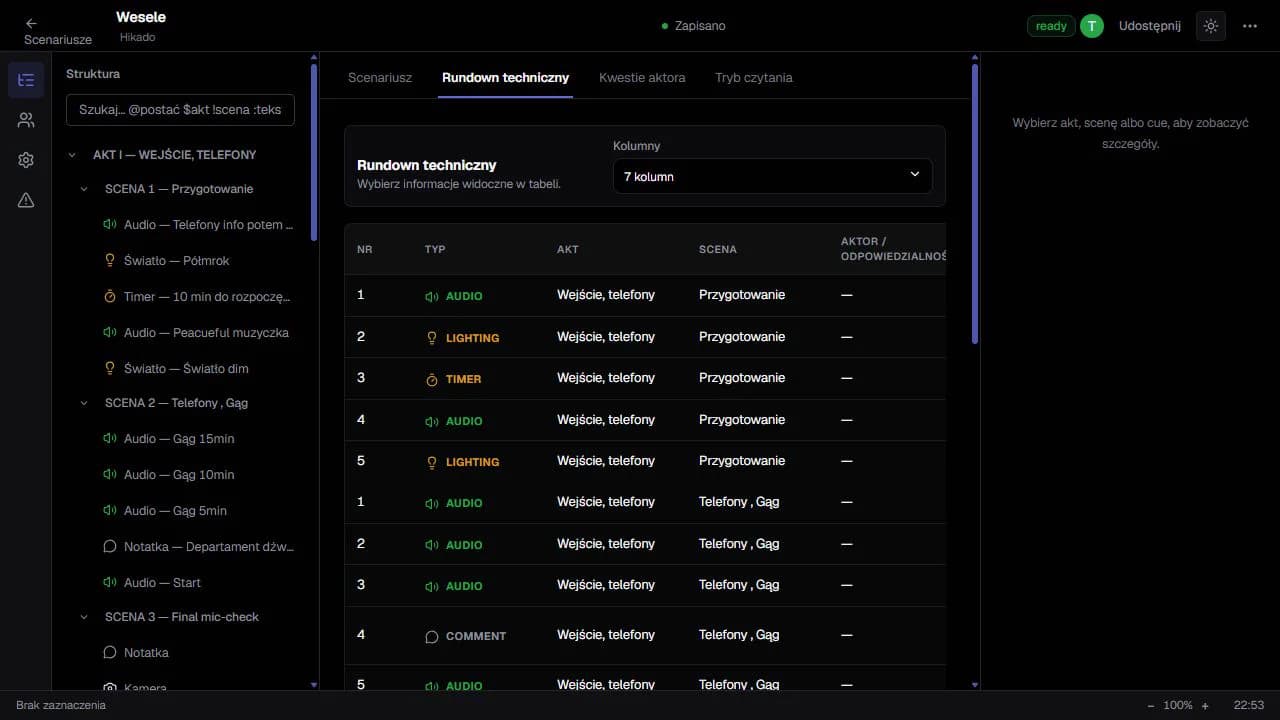Viewport: 1280px width, 720px height.
Task: Select Audio — Peacueful muzyczka in the tree
Action: (206, 333)
